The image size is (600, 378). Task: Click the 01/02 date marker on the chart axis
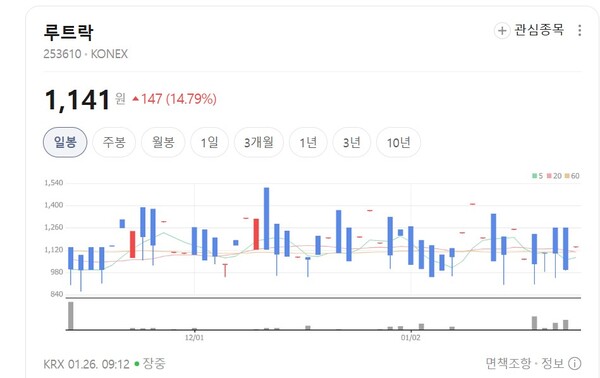411,337
